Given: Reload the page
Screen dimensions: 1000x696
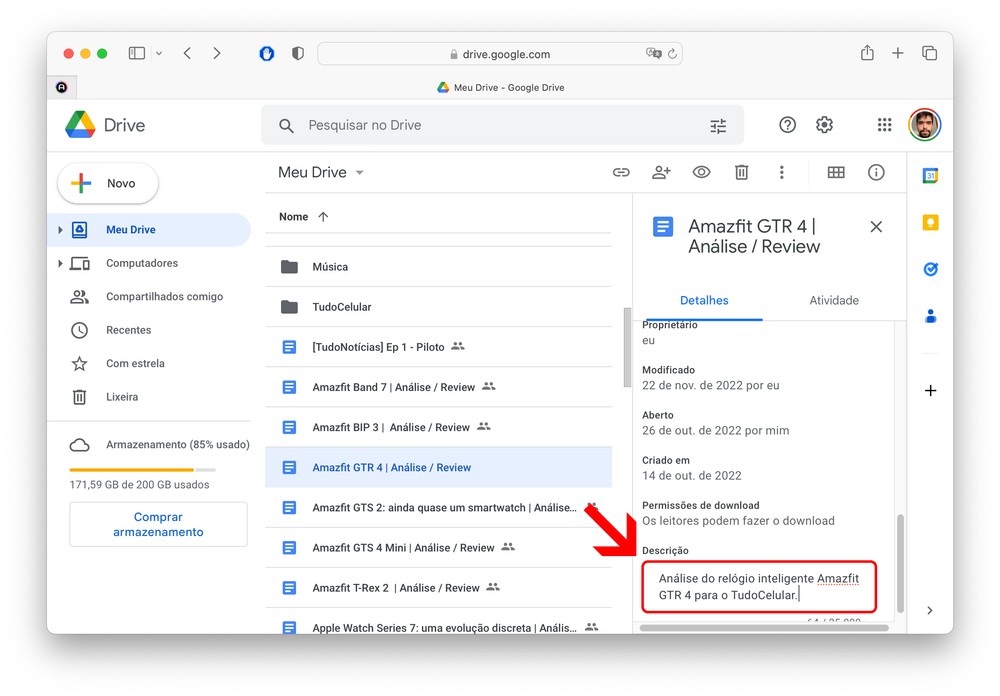Looking at the screenshot, I should point(672,54).
